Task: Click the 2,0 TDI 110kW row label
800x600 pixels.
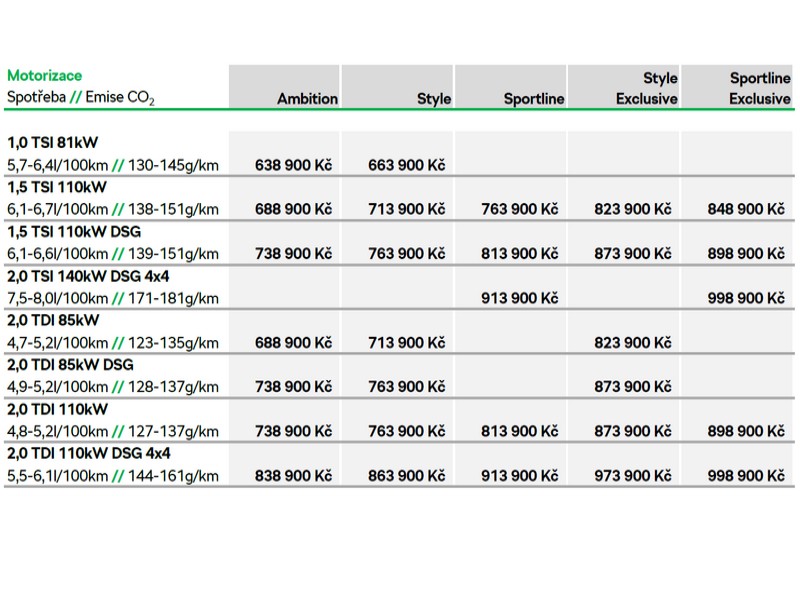Action: click(58, 409)
